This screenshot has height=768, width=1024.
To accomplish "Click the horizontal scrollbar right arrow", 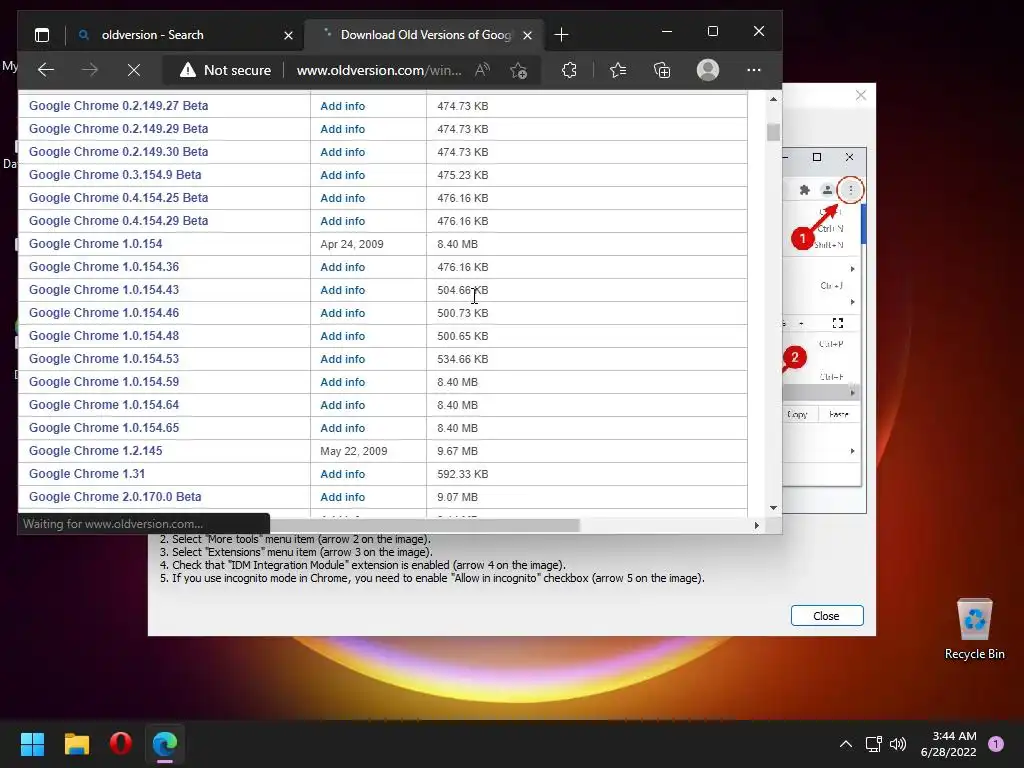I will click(756, 525).
